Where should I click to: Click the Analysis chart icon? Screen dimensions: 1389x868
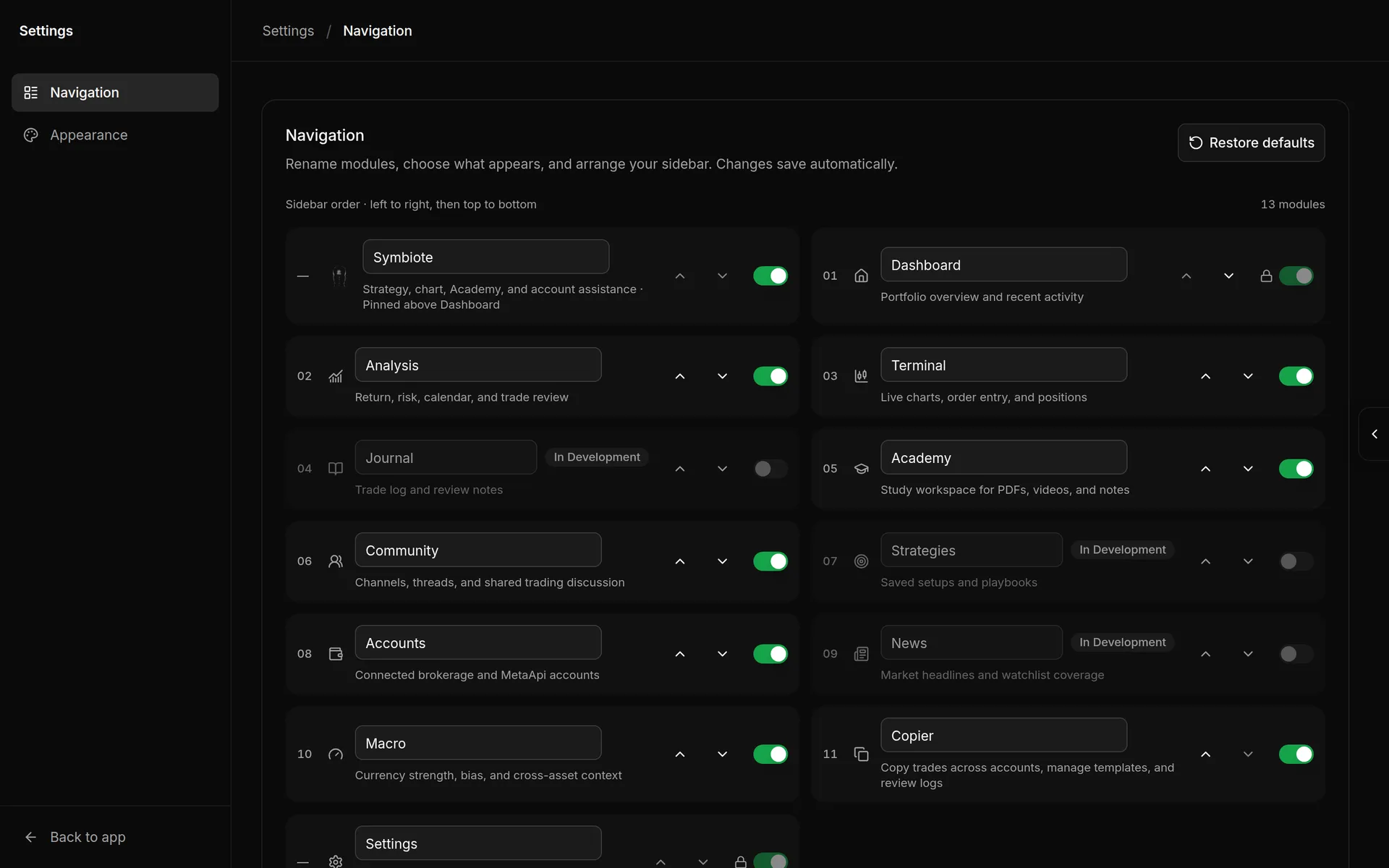336,376
